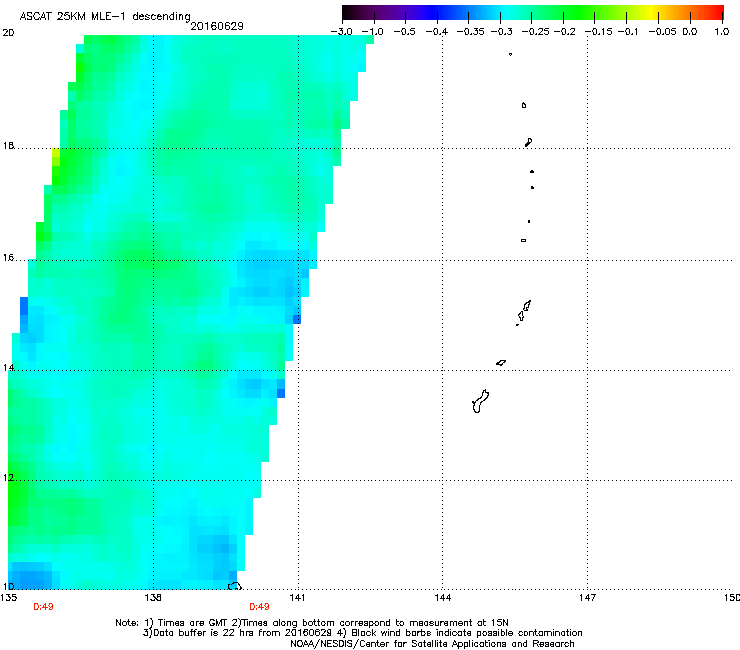Image resolution: width=740 pixels, height=650 pixels.
Task: Click the -0.3 colorbar label
Action: click(502, 32)
